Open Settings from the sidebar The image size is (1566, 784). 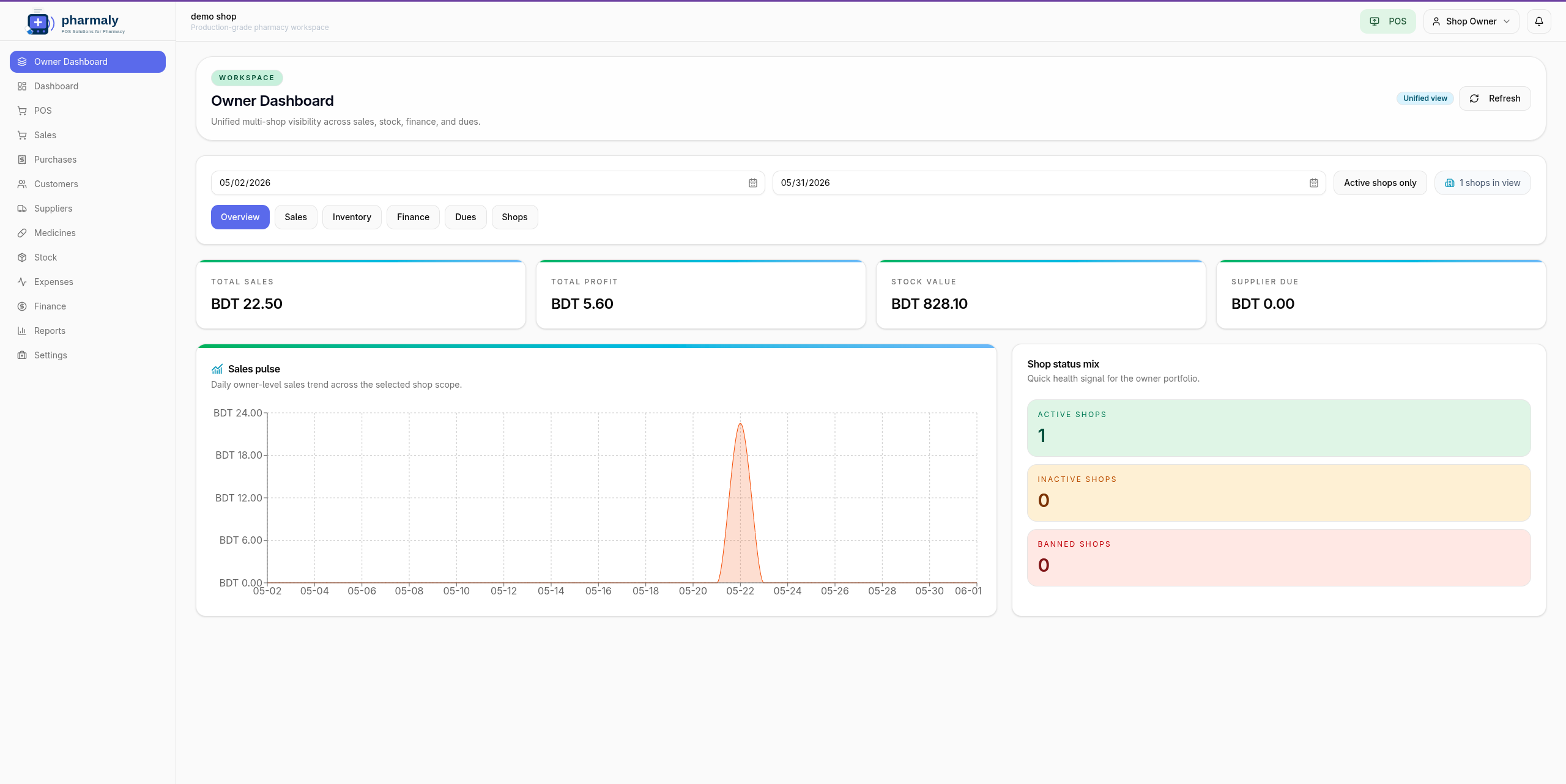click(x=87, y=355)
